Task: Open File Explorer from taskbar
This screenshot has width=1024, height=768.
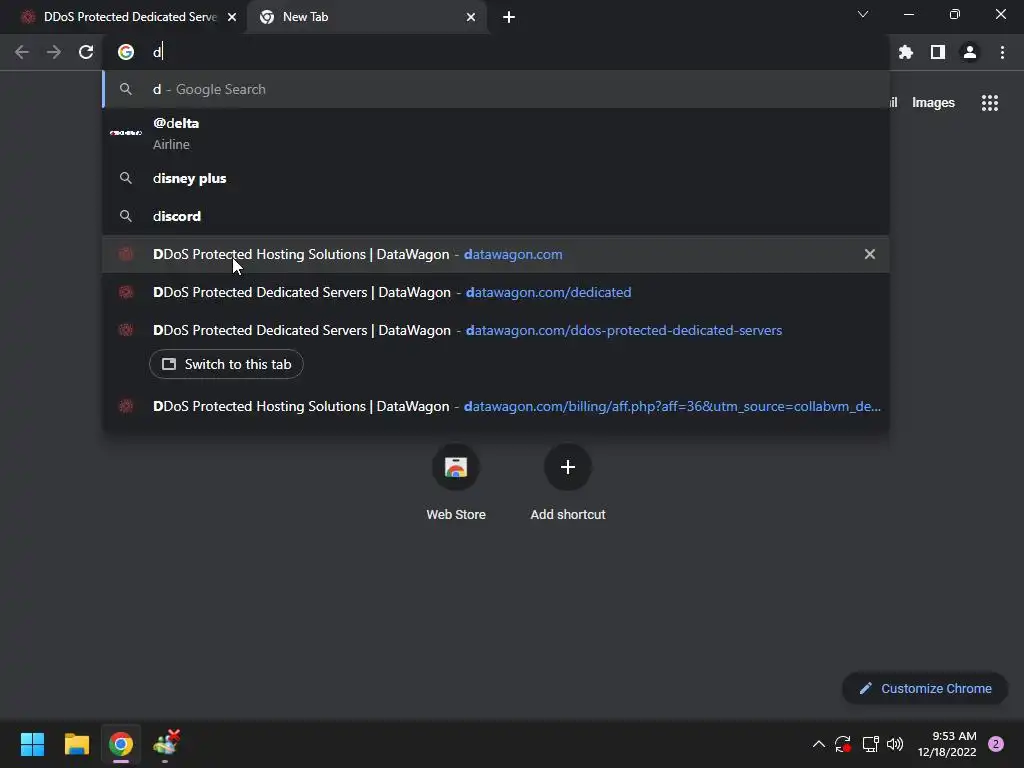Action: pos(76,744)
